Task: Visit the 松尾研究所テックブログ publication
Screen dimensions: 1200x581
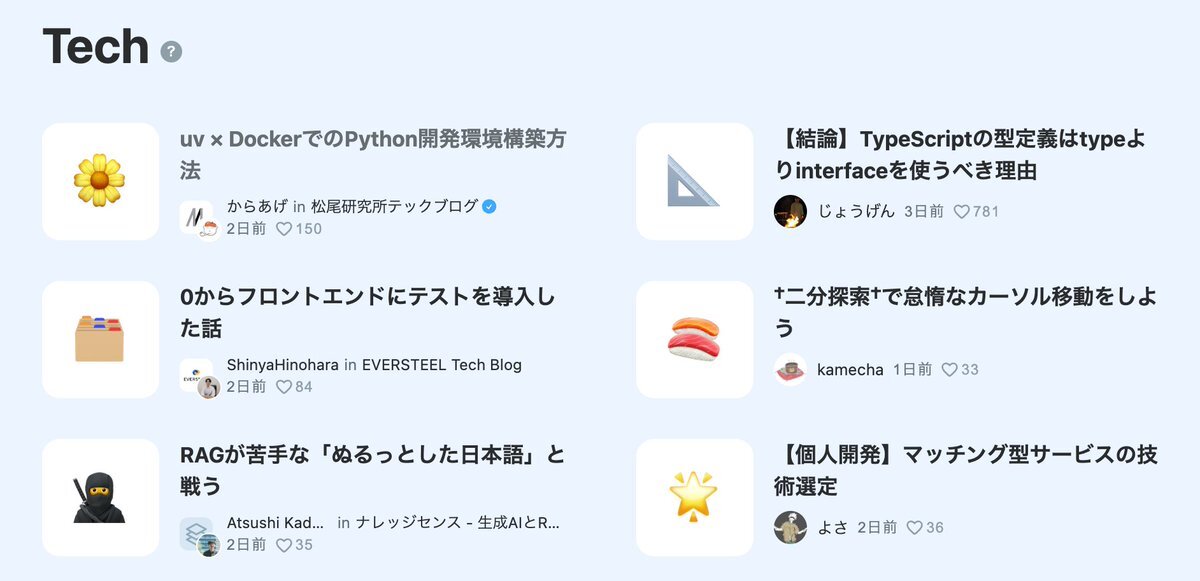Action: 394,207
